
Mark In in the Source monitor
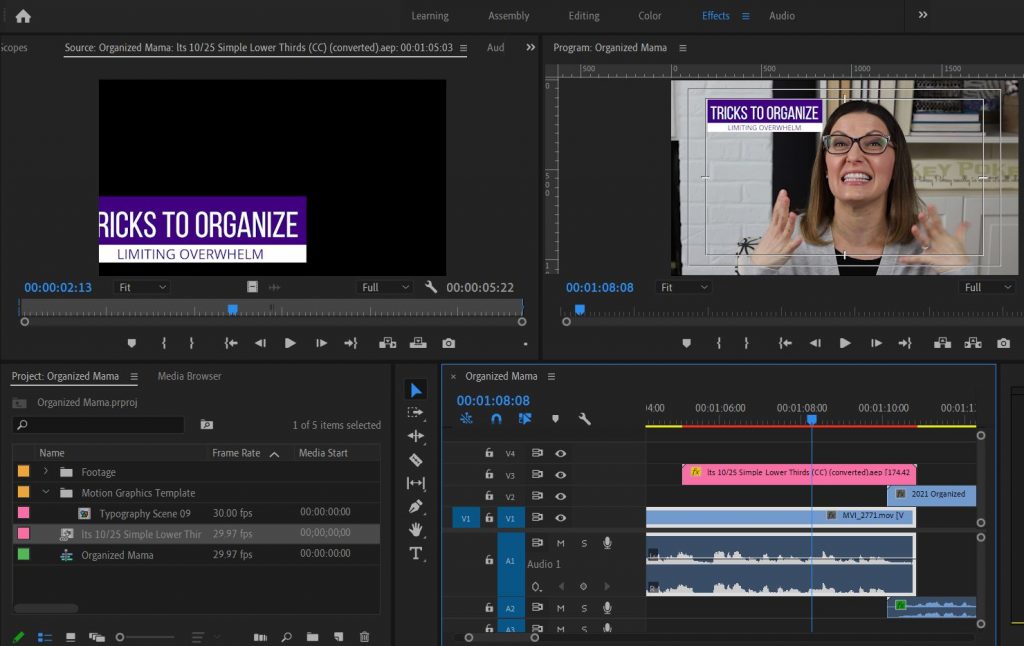pyautogui.click(x=164, y=343)
